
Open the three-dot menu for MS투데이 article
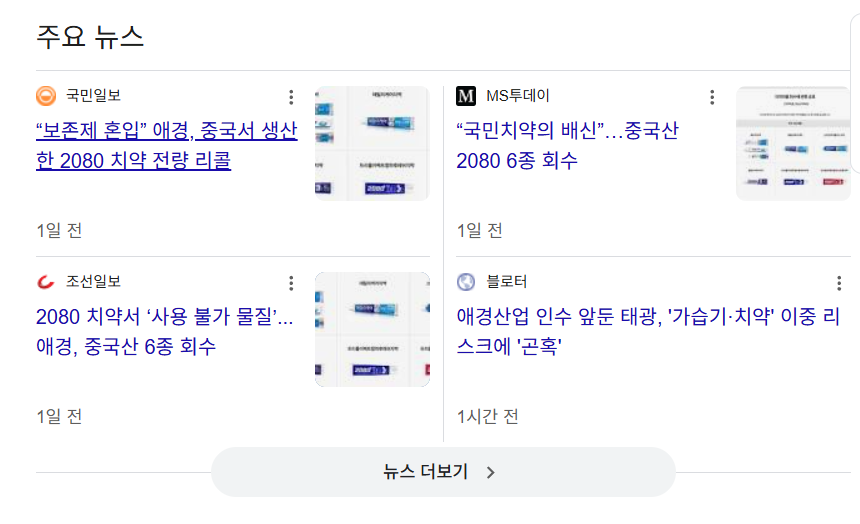(712, 97)
